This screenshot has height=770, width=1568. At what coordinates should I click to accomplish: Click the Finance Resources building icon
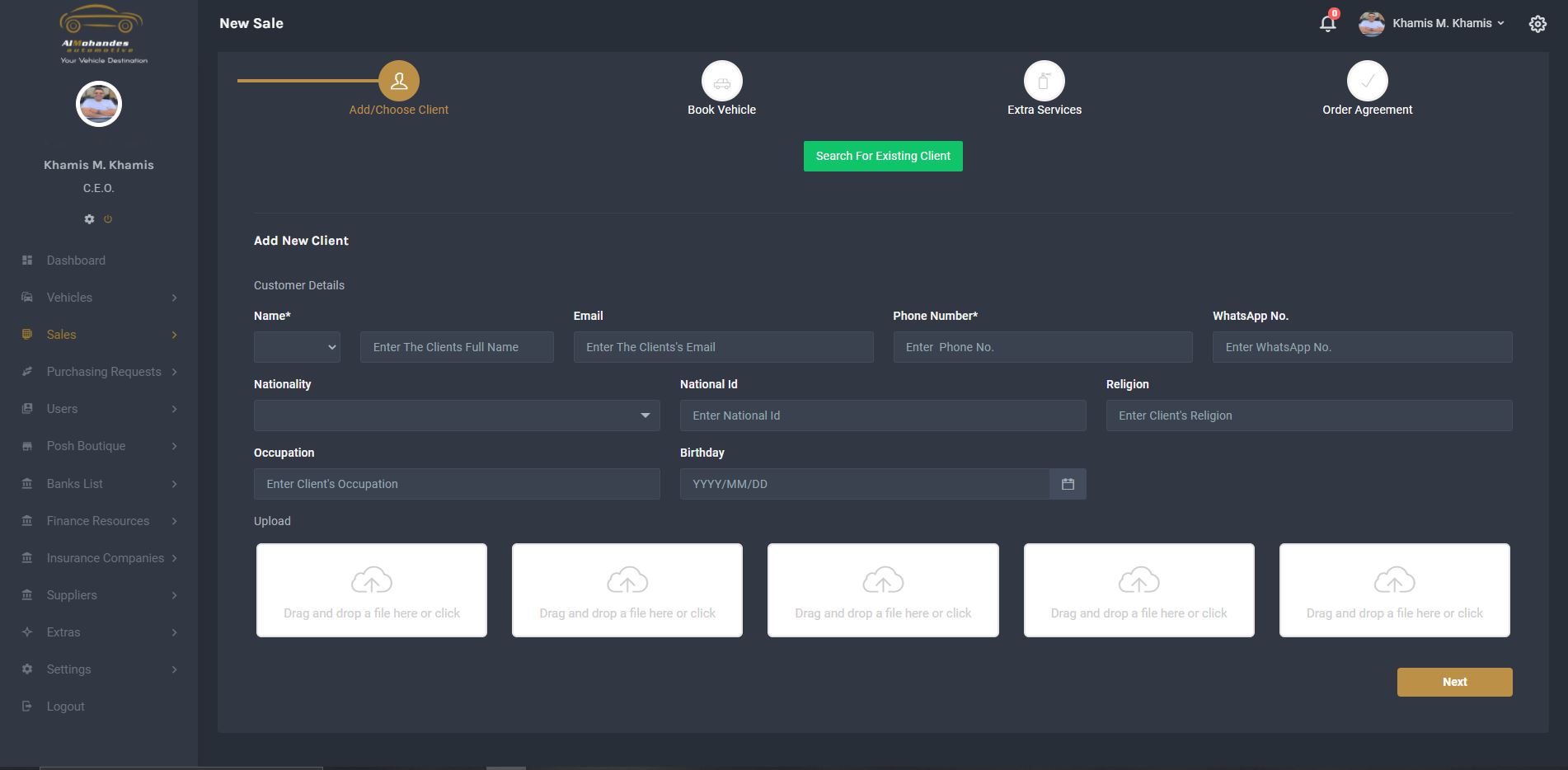coord(27,521)
